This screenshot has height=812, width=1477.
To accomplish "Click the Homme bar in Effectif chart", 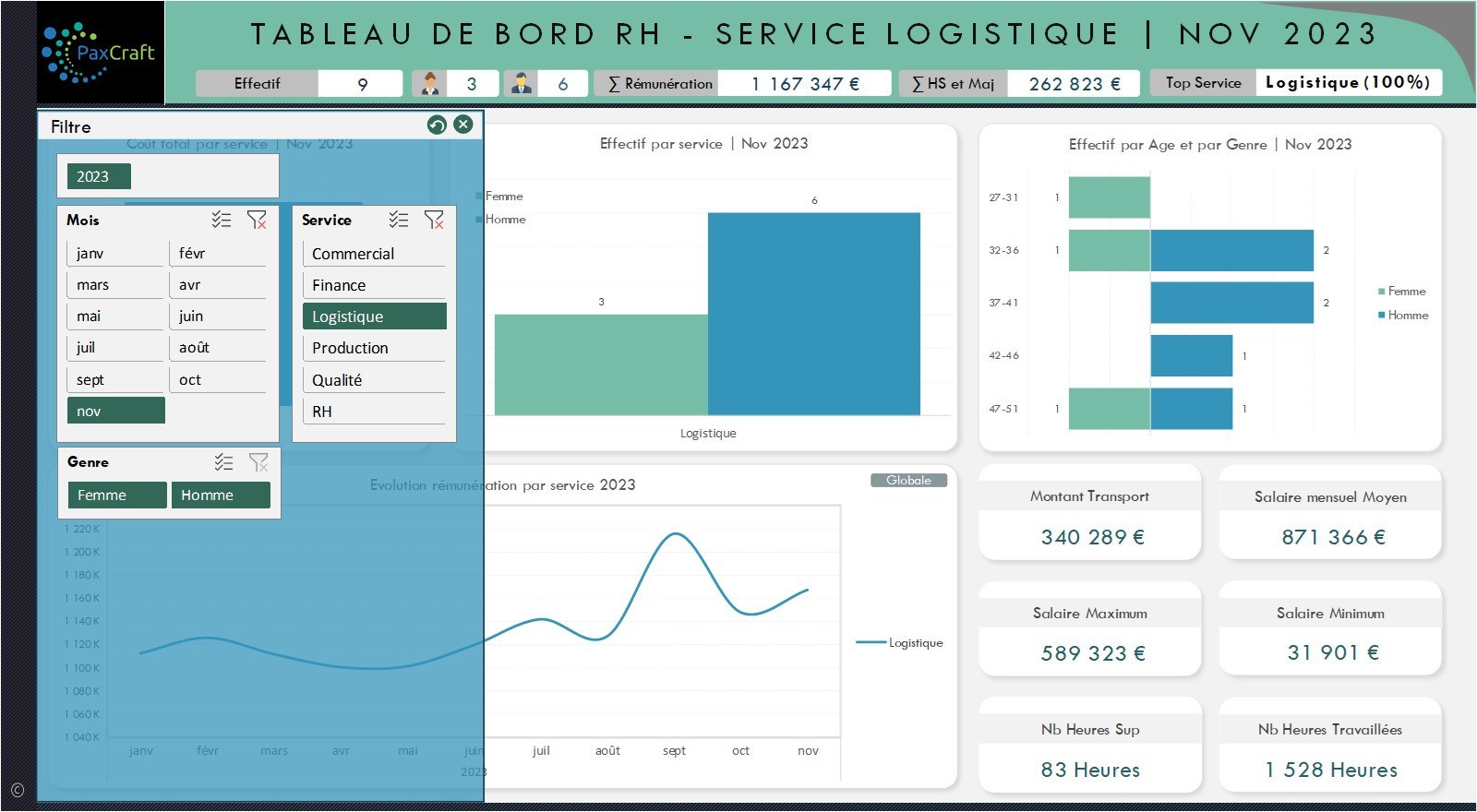I will (814, 314).
